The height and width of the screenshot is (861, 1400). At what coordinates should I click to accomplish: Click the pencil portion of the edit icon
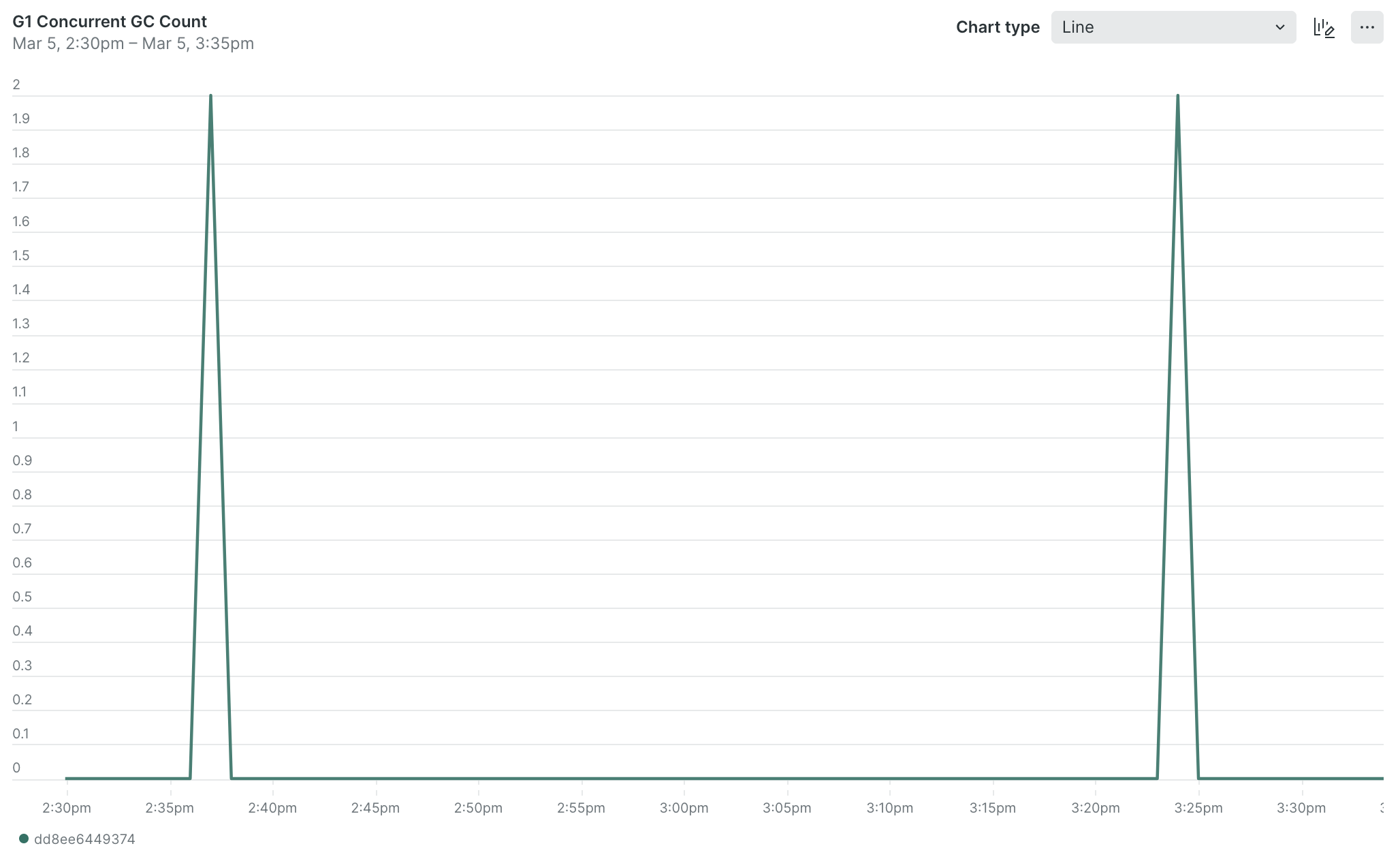(1329, 31)
